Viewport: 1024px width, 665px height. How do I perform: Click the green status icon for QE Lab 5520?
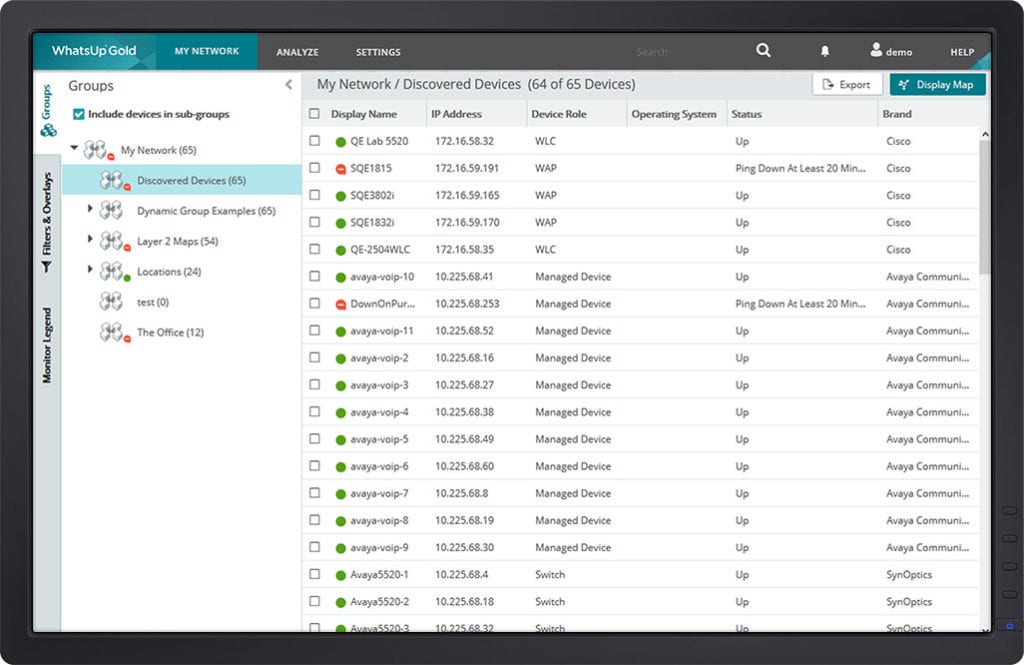point(341,142)
